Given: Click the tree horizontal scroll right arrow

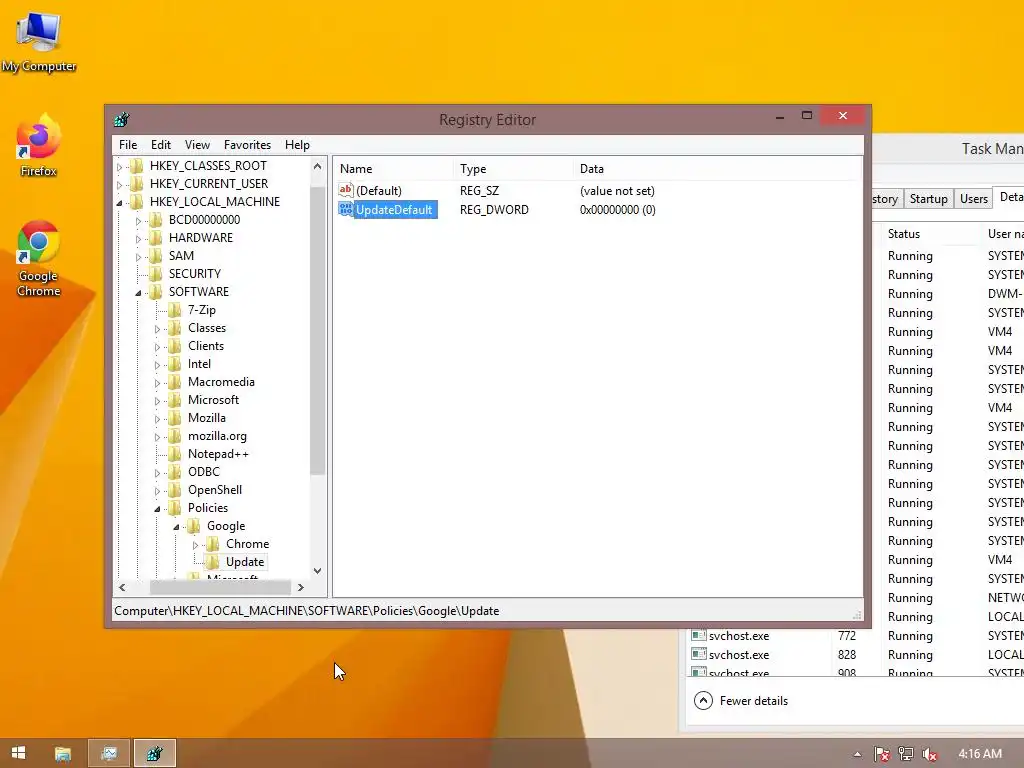Looking at the screenshot, I should point(300,588).
